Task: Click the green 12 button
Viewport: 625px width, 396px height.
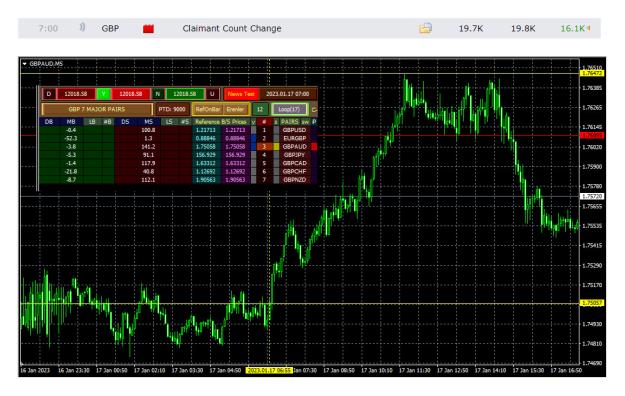Action: coord(260,109)
